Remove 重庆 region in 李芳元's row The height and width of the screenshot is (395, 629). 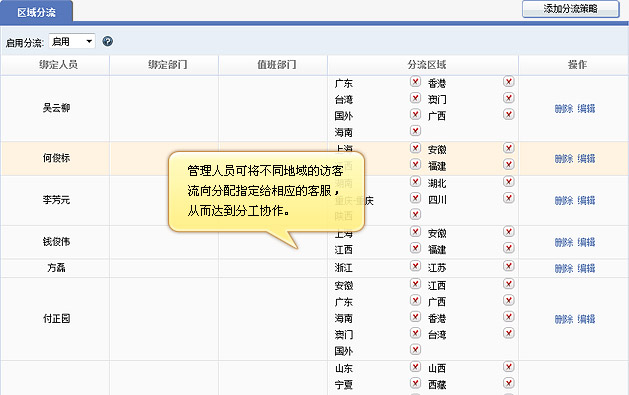(415, 198)
